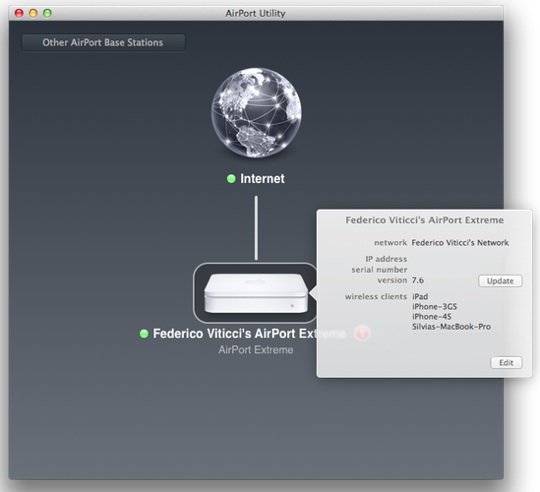
Task: Click the serial number label
Action: point(379,270)
